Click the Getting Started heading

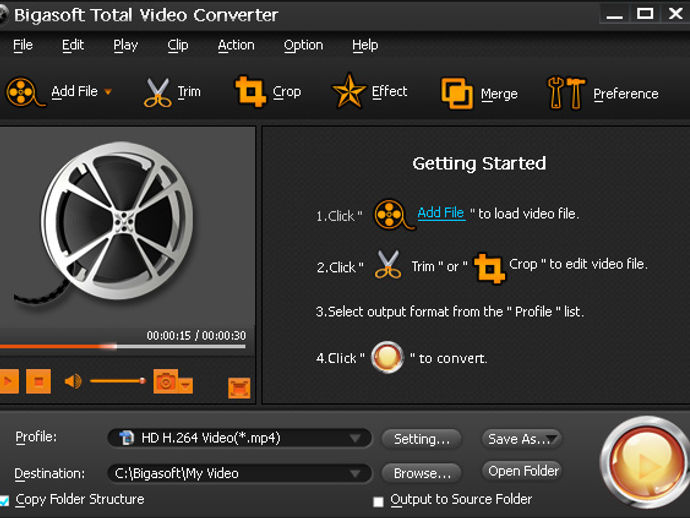coord(479,163)
